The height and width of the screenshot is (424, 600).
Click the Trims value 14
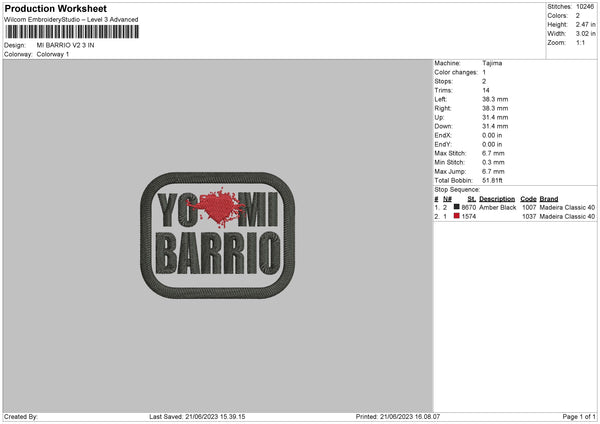[486, 90]
